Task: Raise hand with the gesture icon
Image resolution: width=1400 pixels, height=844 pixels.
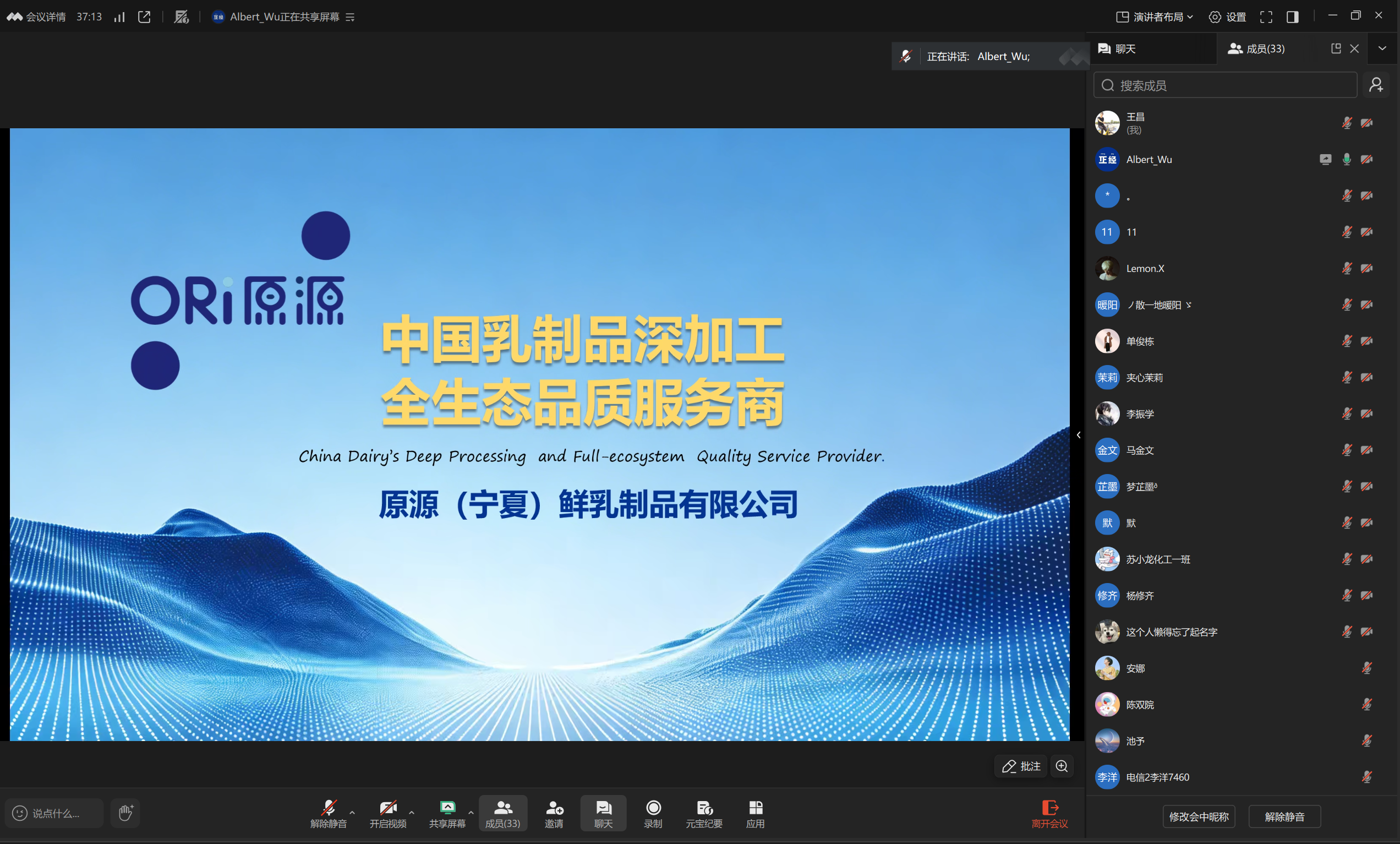Action: 124,813
